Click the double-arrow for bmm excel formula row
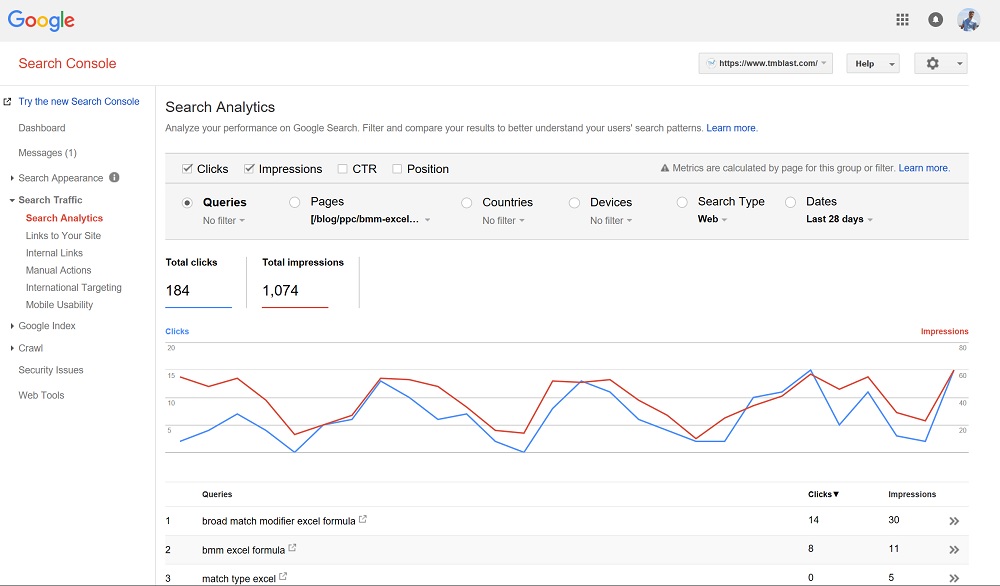The height and width of the screenshot is (586, 1000). tap(954, 550)
